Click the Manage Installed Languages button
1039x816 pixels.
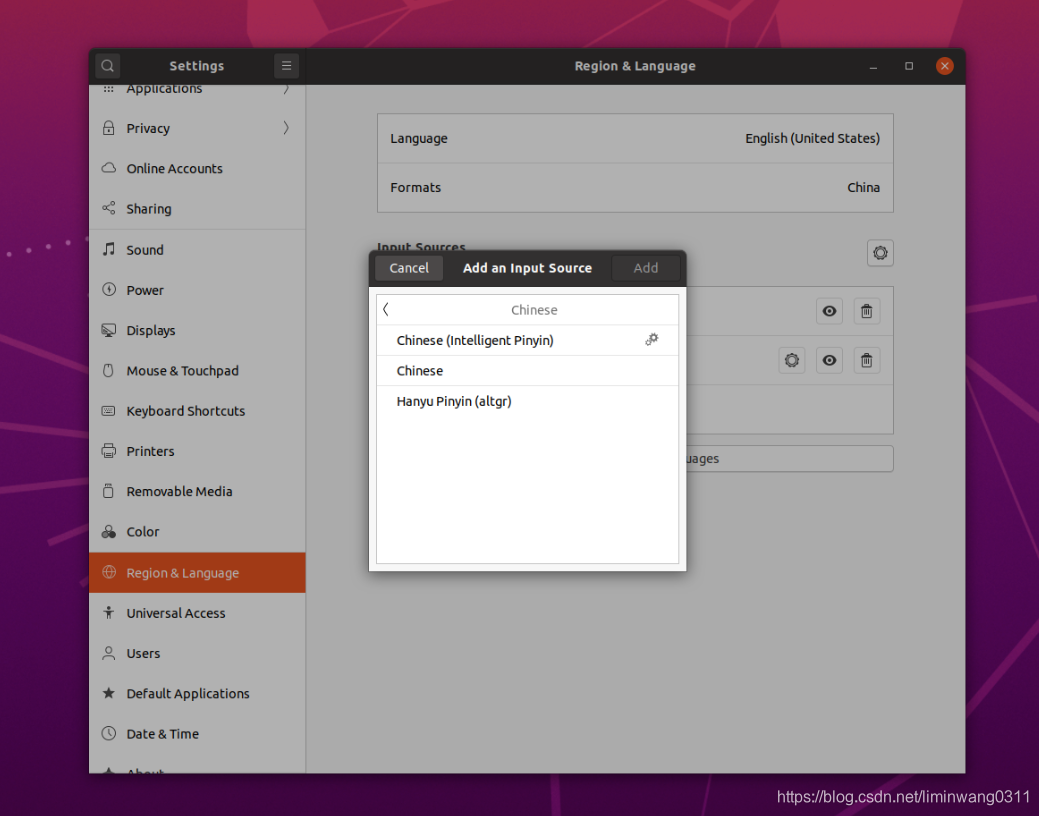pyautogui.click(x=789, y=459)
